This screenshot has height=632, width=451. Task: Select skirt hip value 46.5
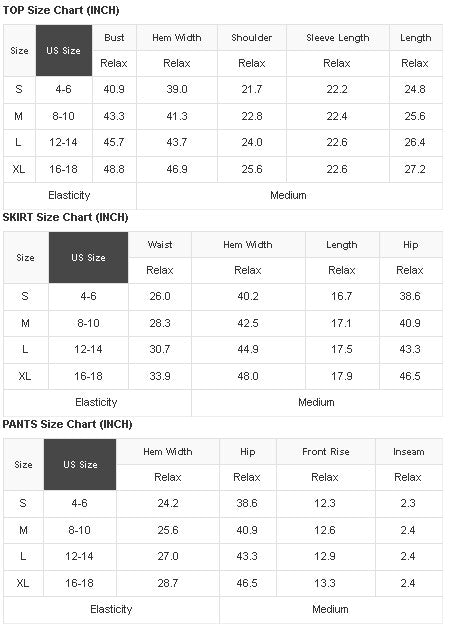click(x=410, y=376)
